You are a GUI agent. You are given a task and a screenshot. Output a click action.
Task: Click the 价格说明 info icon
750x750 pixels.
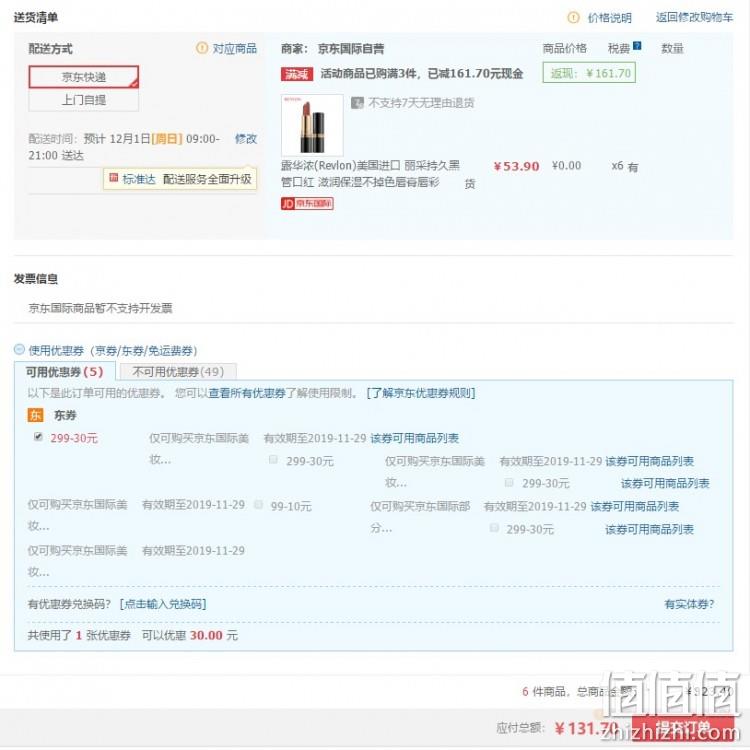(x=573, y=18)
